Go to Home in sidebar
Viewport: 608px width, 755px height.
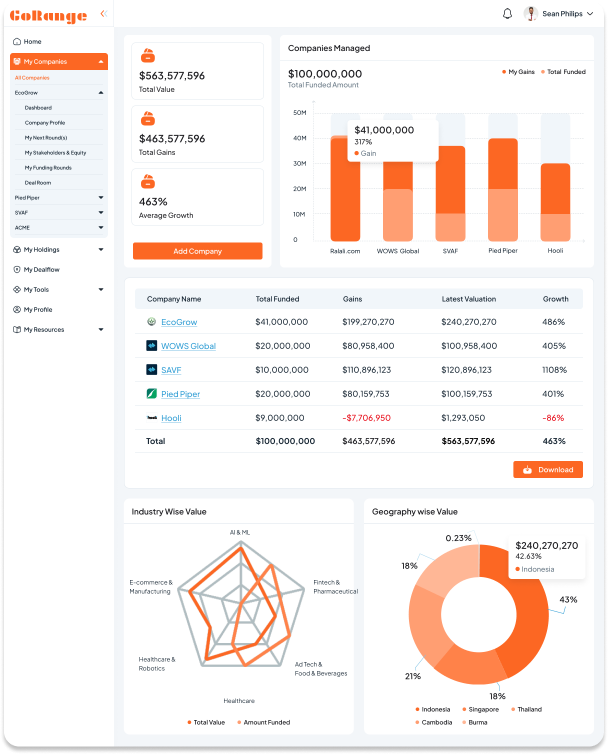[32, 41]
